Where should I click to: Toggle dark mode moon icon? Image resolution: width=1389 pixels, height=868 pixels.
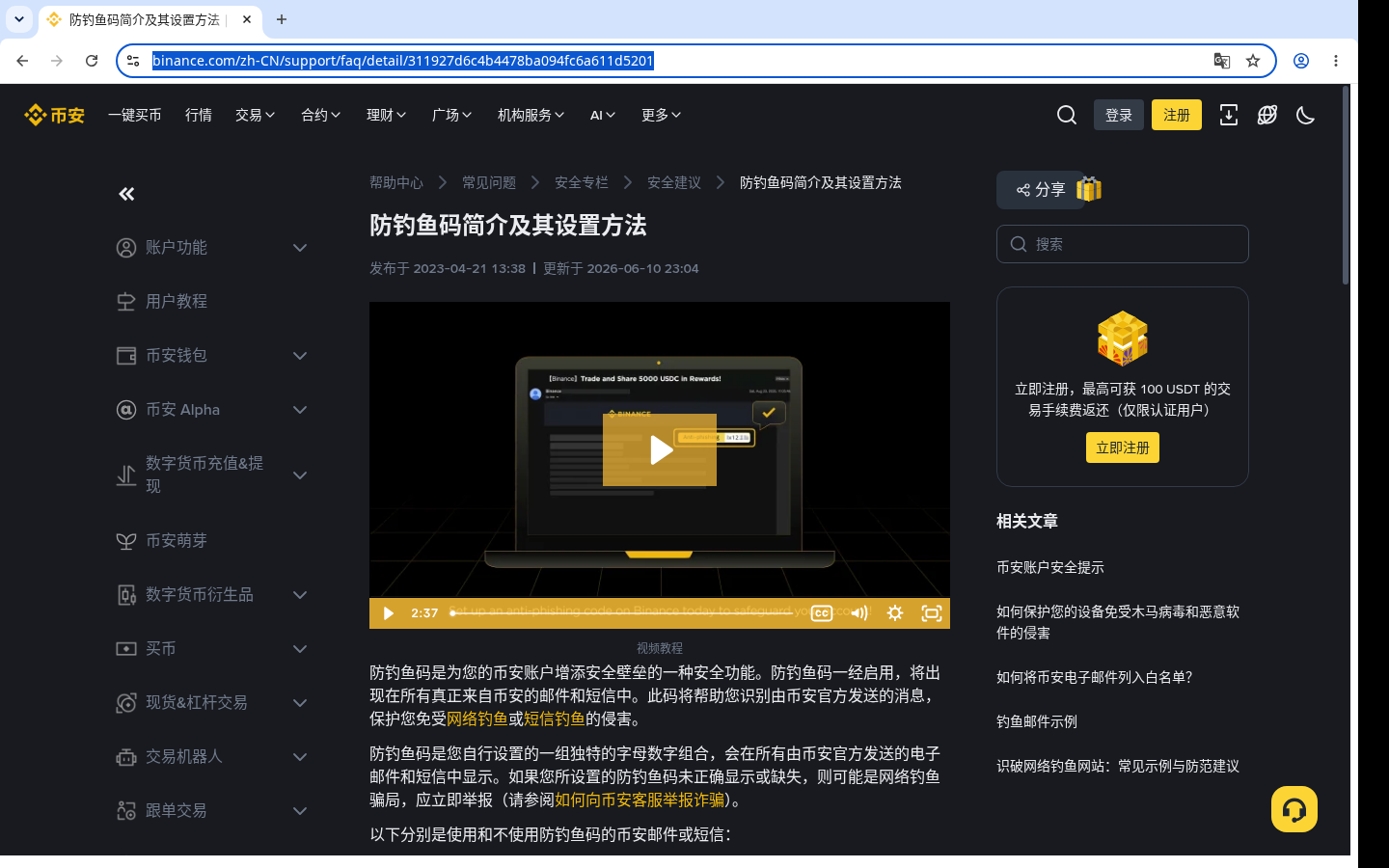(1306, 115)
